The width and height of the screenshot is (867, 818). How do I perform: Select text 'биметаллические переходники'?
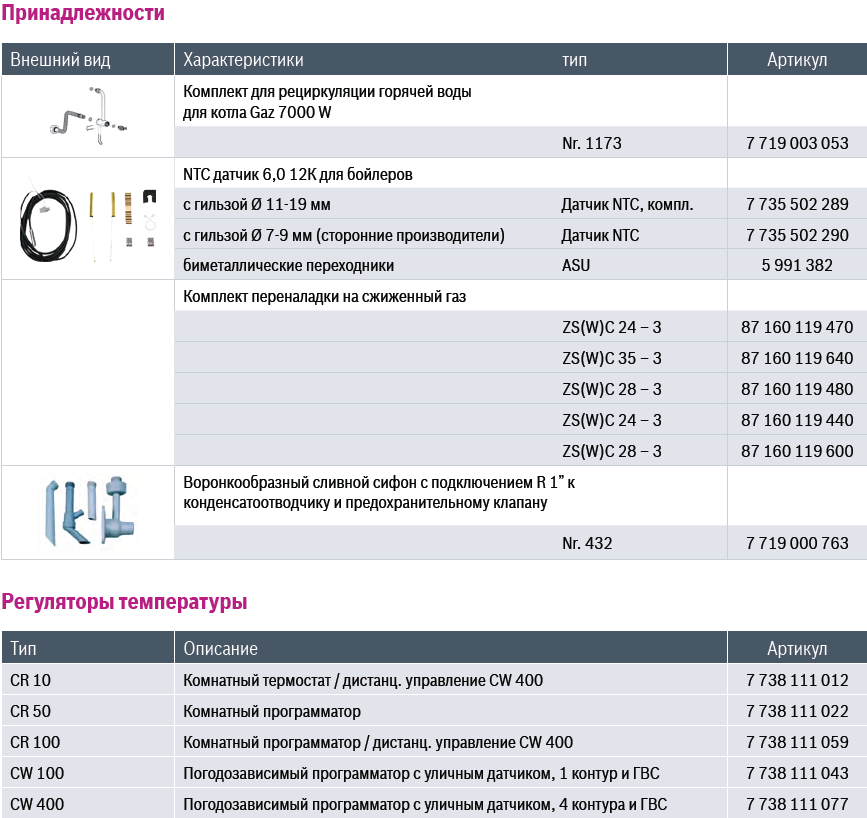tap(289, 265)
